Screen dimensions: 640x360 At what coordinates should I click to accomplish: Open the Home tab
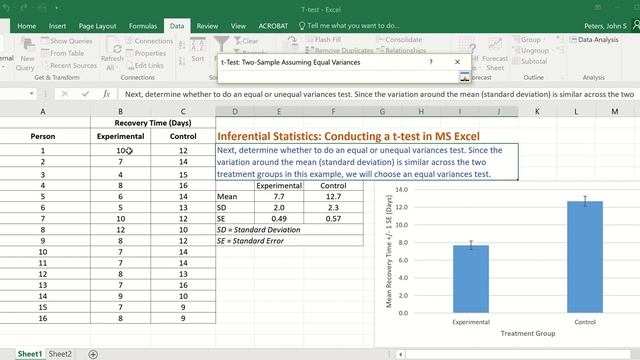[27, 26]
